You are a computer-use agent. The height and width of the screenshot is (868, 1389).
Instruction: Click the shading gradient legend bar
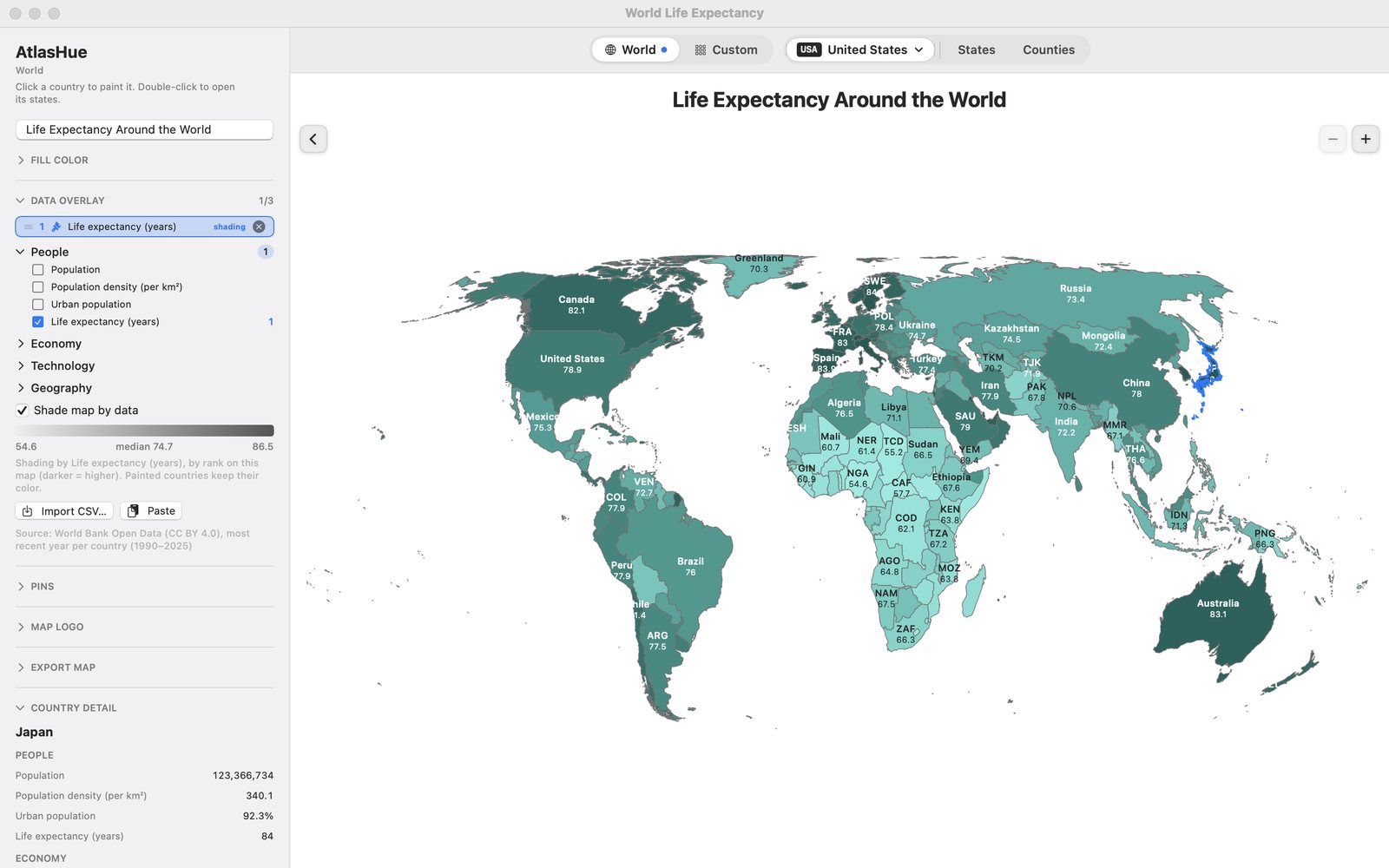pos(144,431)
